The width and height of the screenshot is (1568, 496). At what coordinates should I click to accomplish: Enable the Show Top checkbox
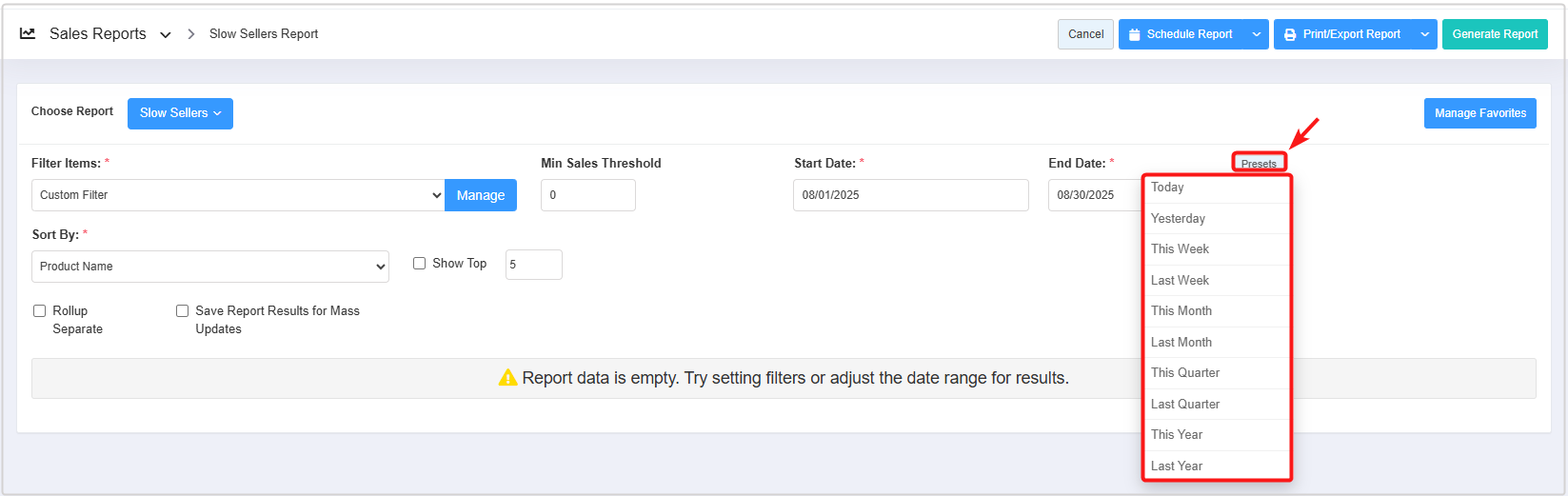(x=419, y=264)
